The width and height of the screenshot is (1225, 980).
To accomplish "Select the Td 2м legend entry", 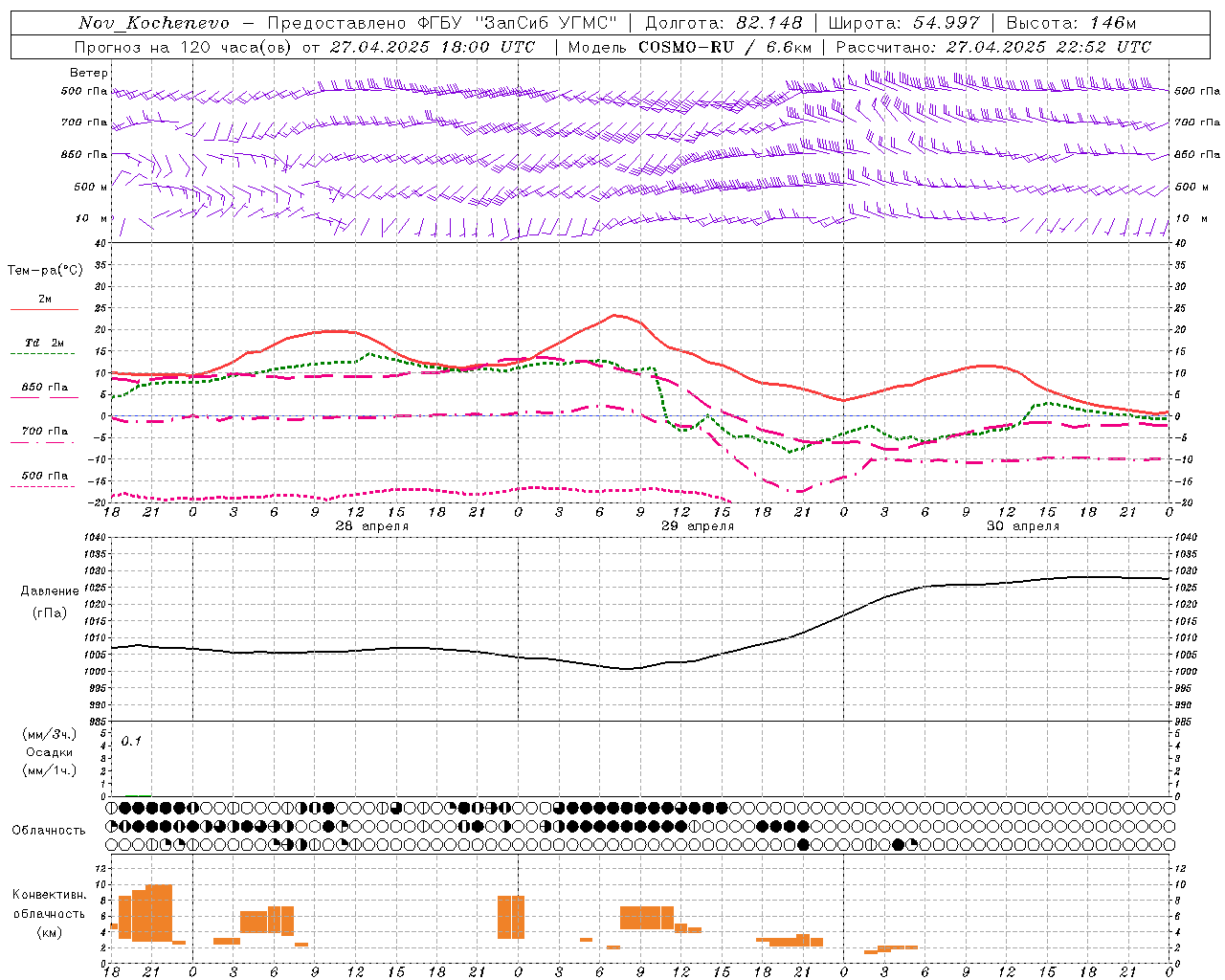I will pos(45,346).
